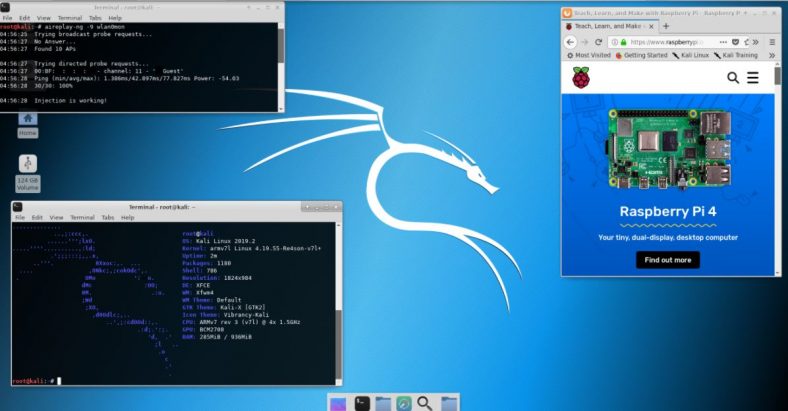Image resolution: width=788 pixels, height=411 pixels.
Task: Click the show desktop dock icon
Action: 338,403
